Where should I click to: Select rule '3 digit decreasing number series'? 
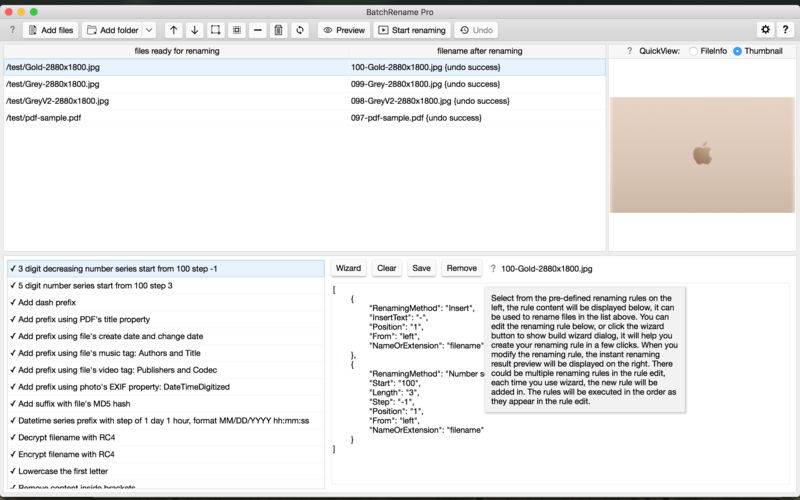click(166, 269)
